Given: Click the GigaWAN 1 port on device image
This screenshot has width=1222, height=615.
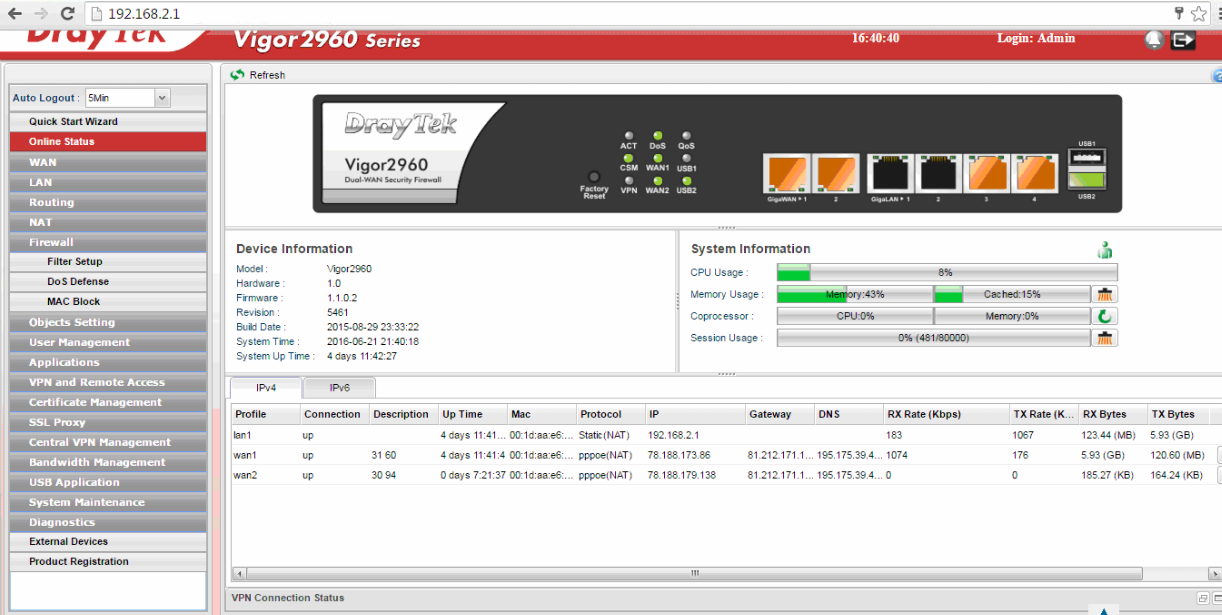Looking at the screenshot, I should 784,174.
